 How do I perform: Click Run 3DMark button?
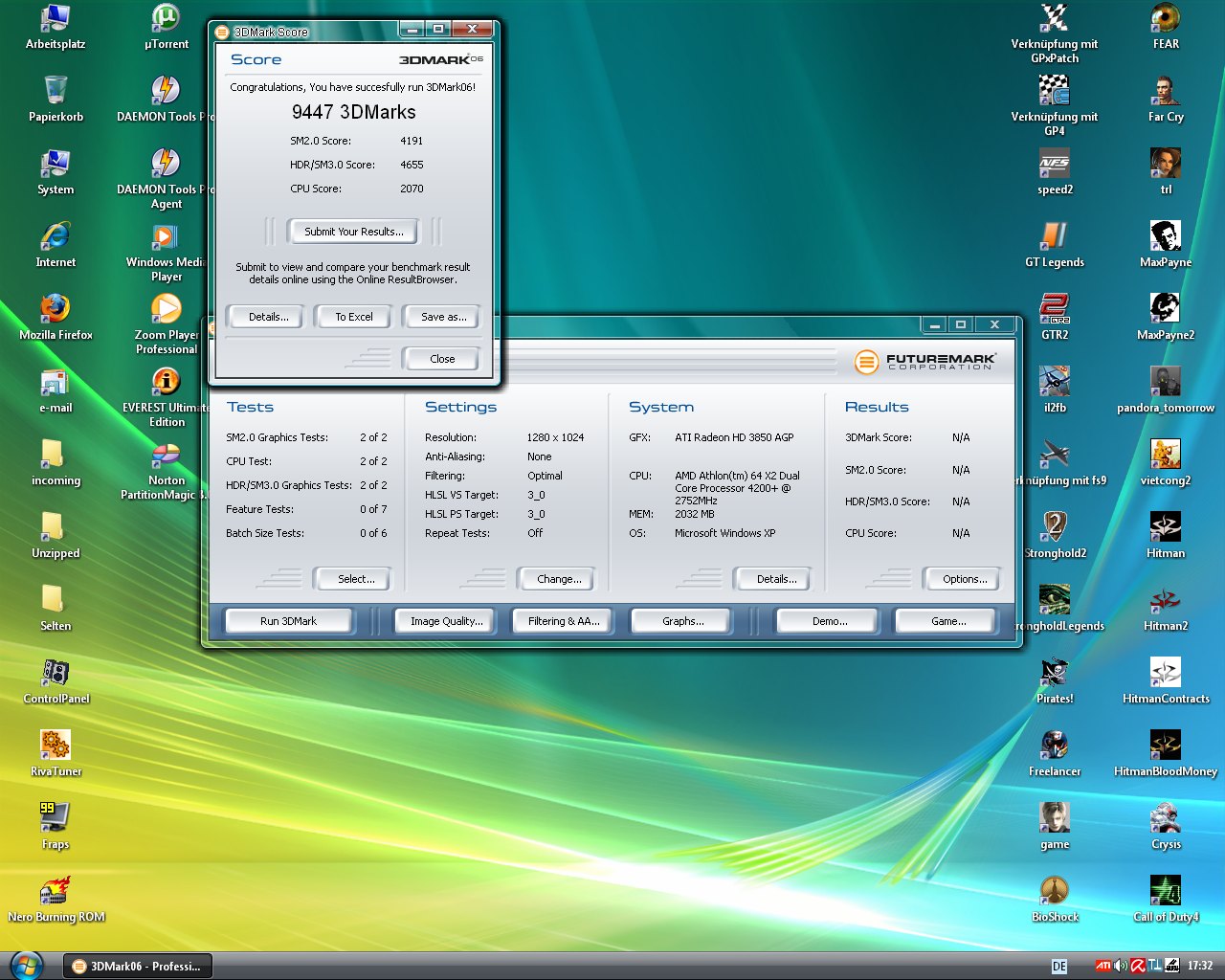pos(288,621)
